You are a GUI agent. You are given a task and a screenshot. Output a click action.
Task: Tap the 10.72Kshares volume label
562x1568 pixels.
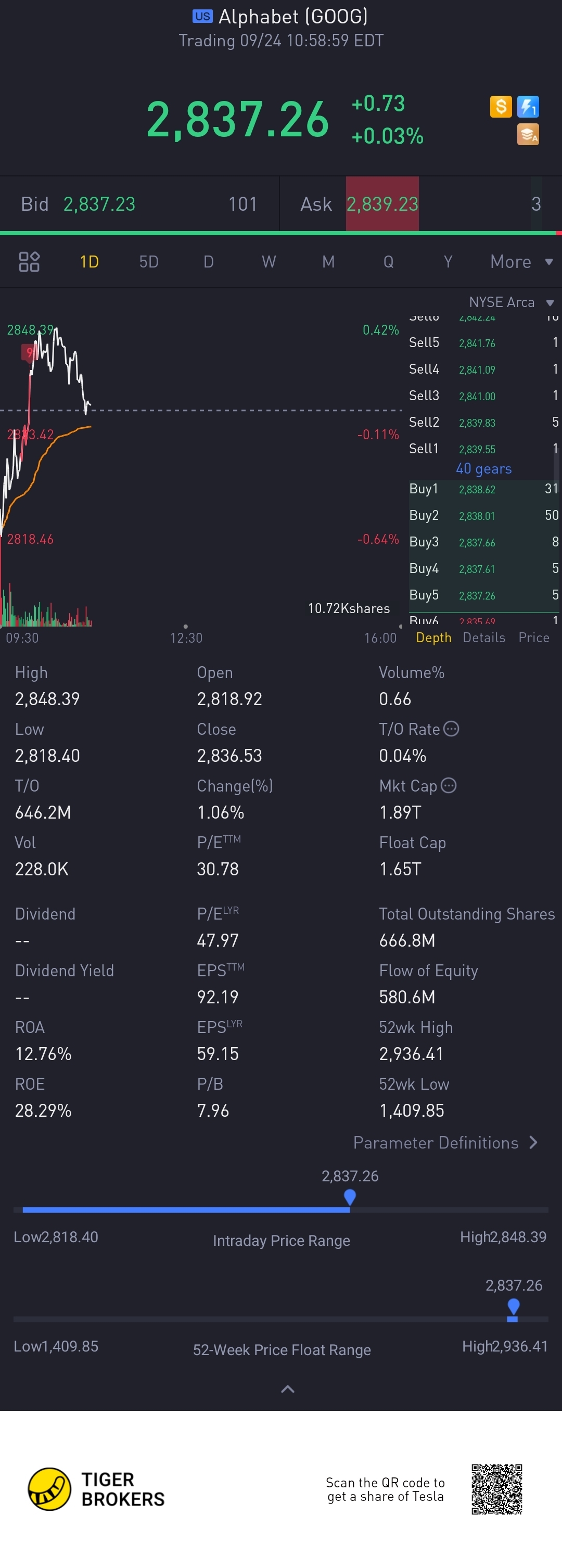tap(349, 609)
